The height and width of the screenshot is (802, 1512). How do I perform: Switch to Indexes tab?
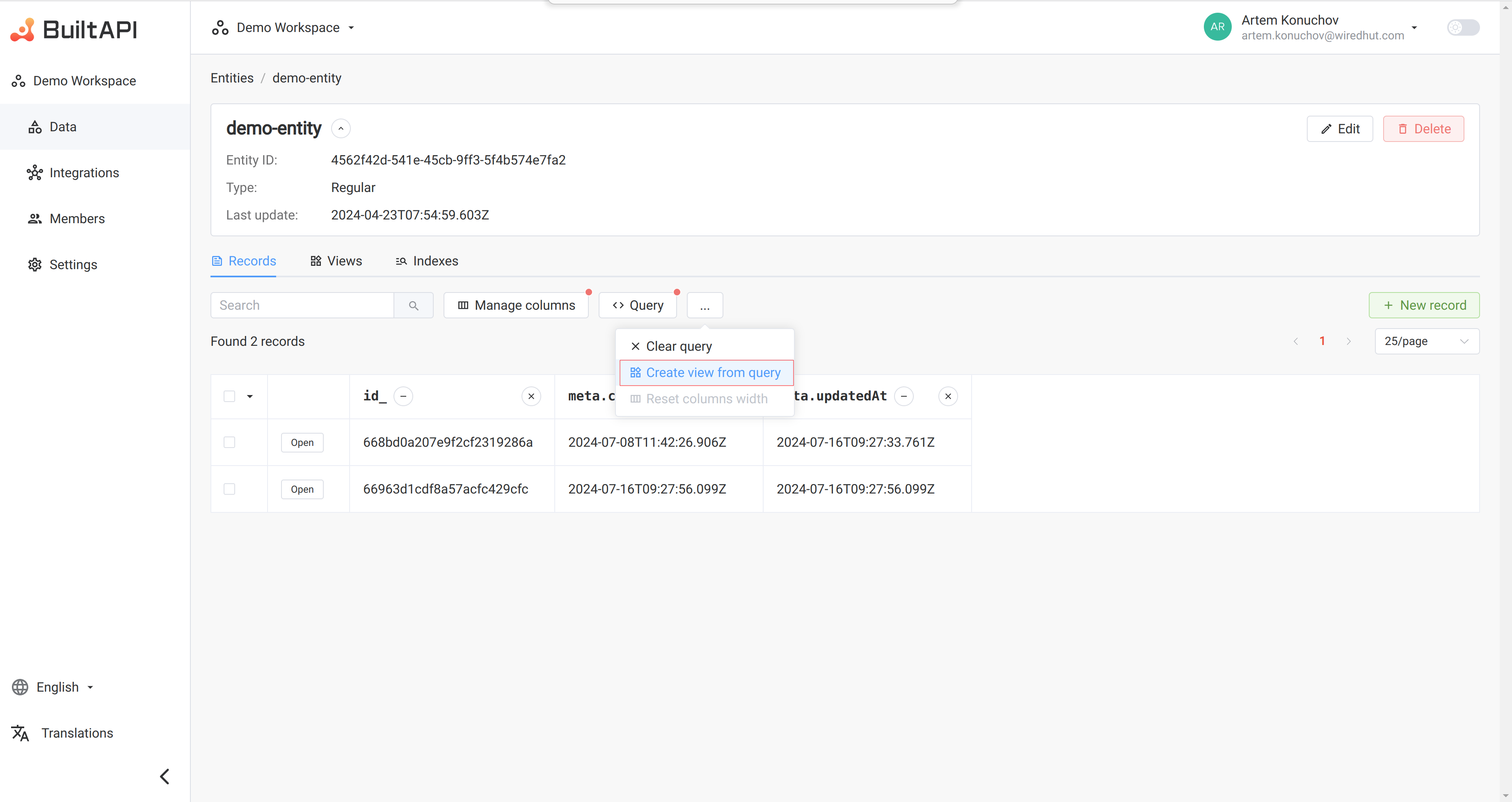pos(427,261)
